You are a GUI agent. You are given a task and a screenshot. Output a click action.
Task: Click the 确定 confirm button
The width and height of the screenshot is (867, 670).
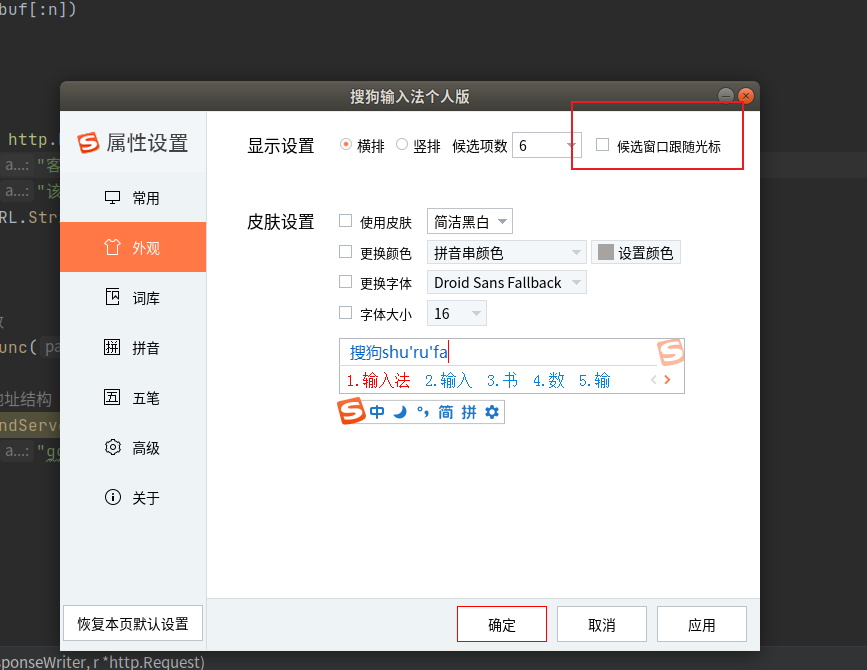(x=502, y=624)
